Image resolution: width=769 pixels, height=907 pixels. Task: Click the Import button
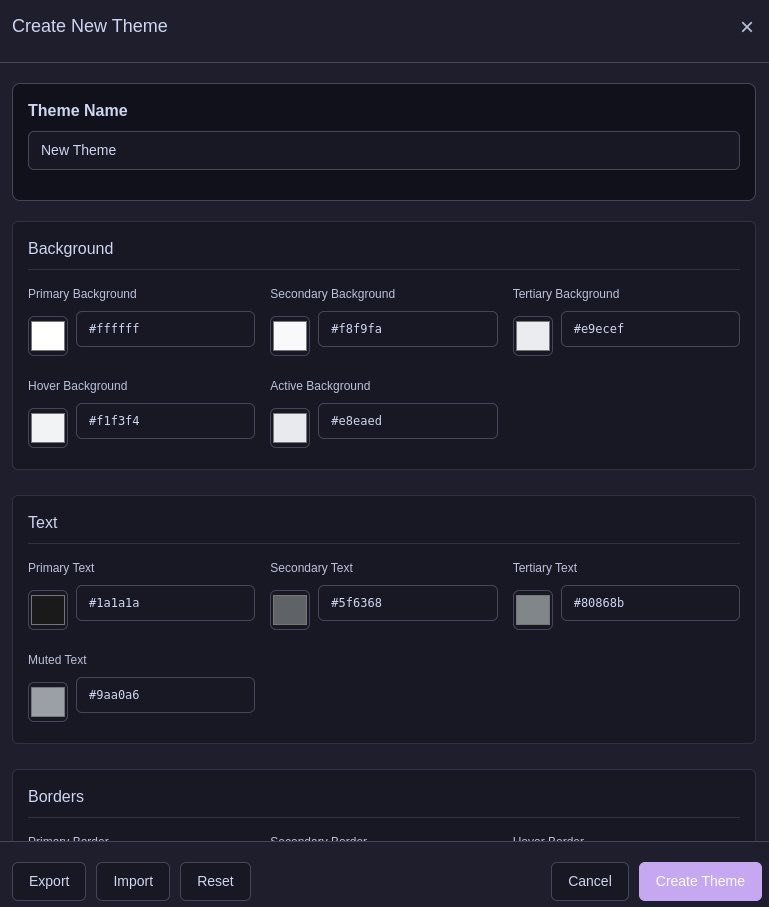click(133, 881)
